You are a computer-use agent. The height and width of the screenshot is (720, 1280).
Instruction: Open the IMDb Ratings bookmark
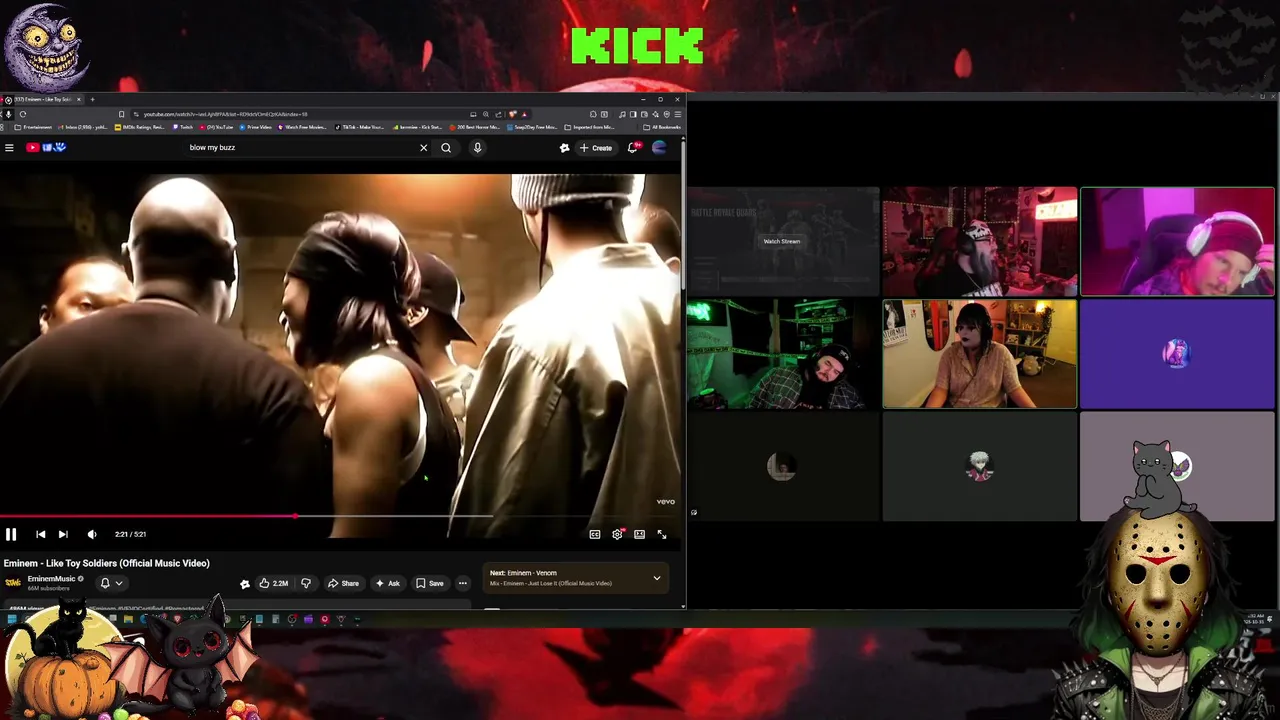pyautogui.click(x=140, y=127)
